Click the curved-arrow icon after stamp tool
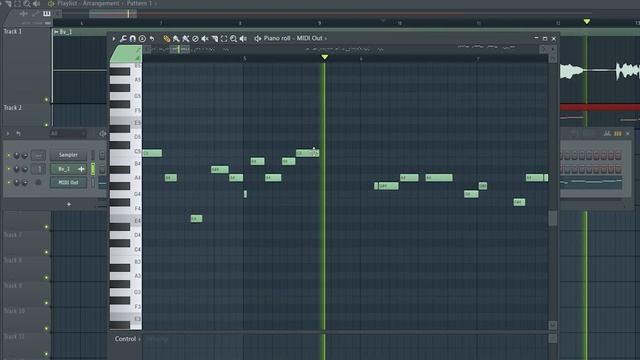 pos(152,39)
